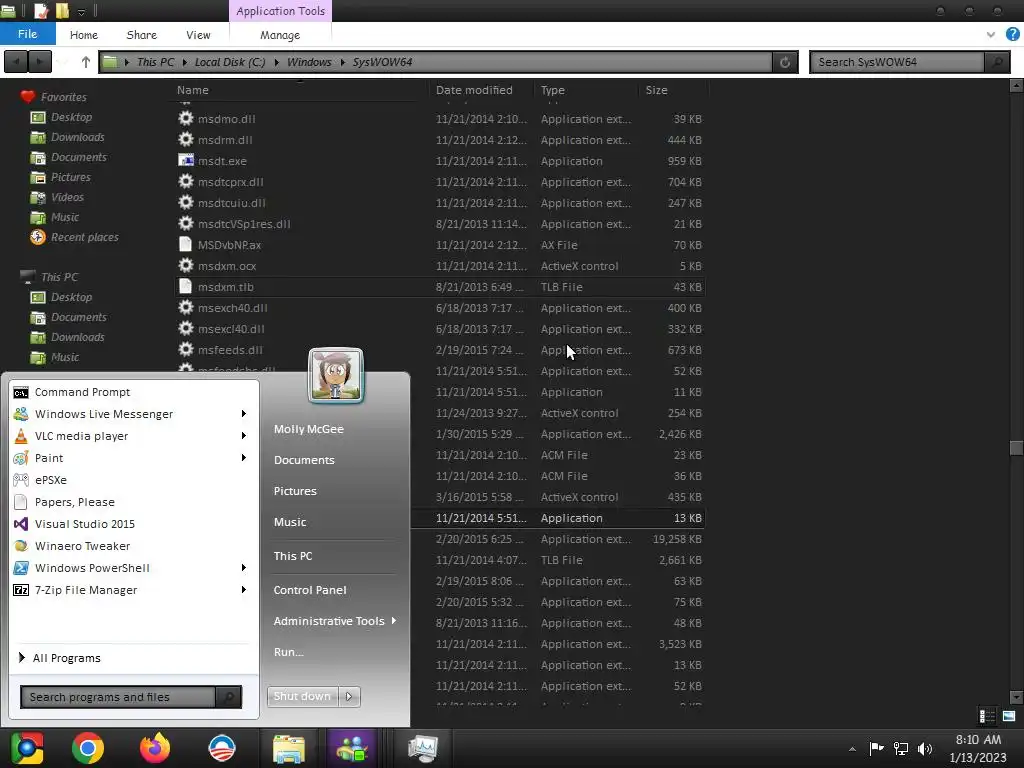The image size is (1024, 768).
Task: Open File Explorer from taskbar
Action: 289,748
